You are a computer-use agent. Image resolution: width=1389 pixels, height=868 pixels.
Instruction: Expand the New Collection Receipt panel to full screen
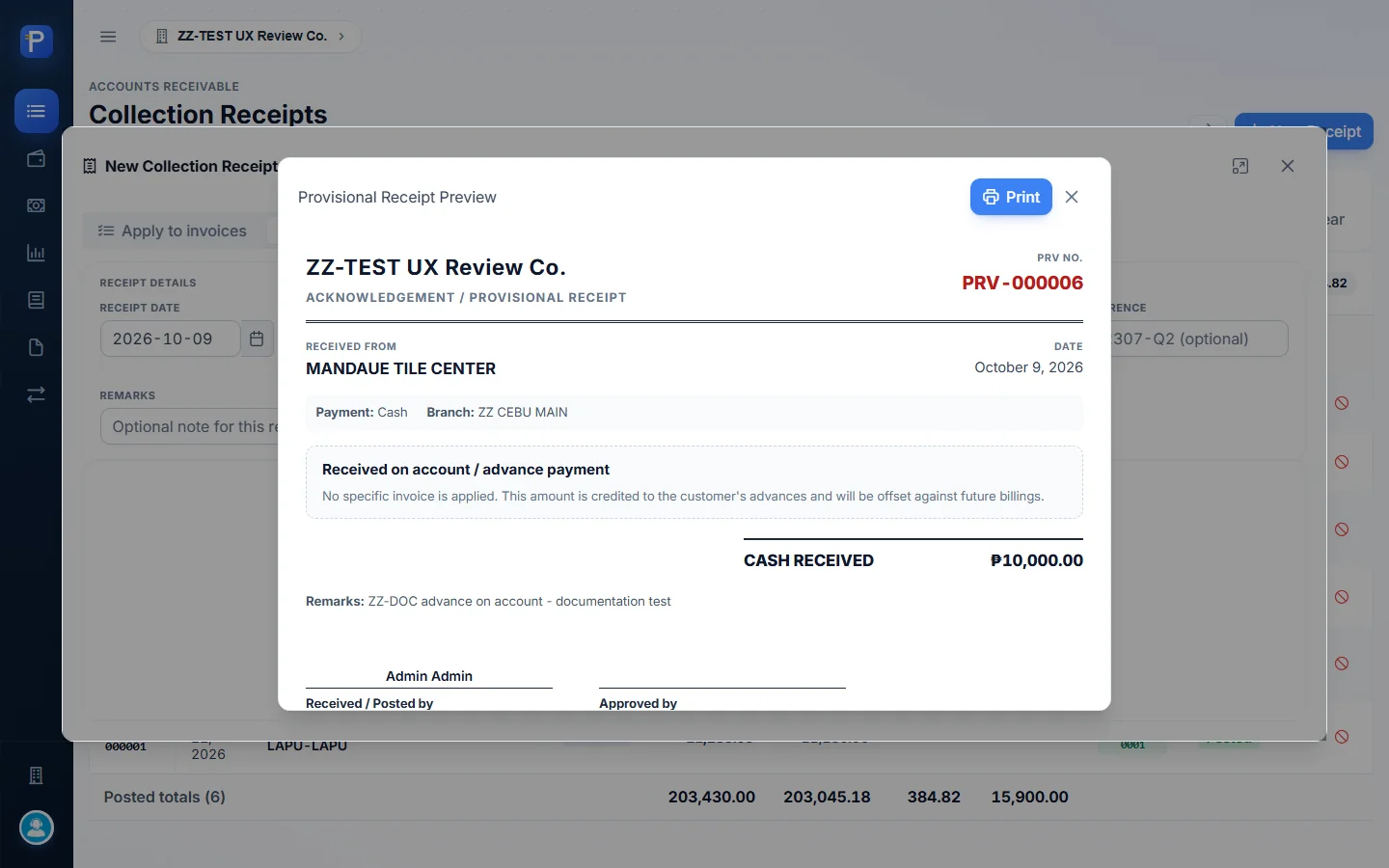pos(1240,166)
